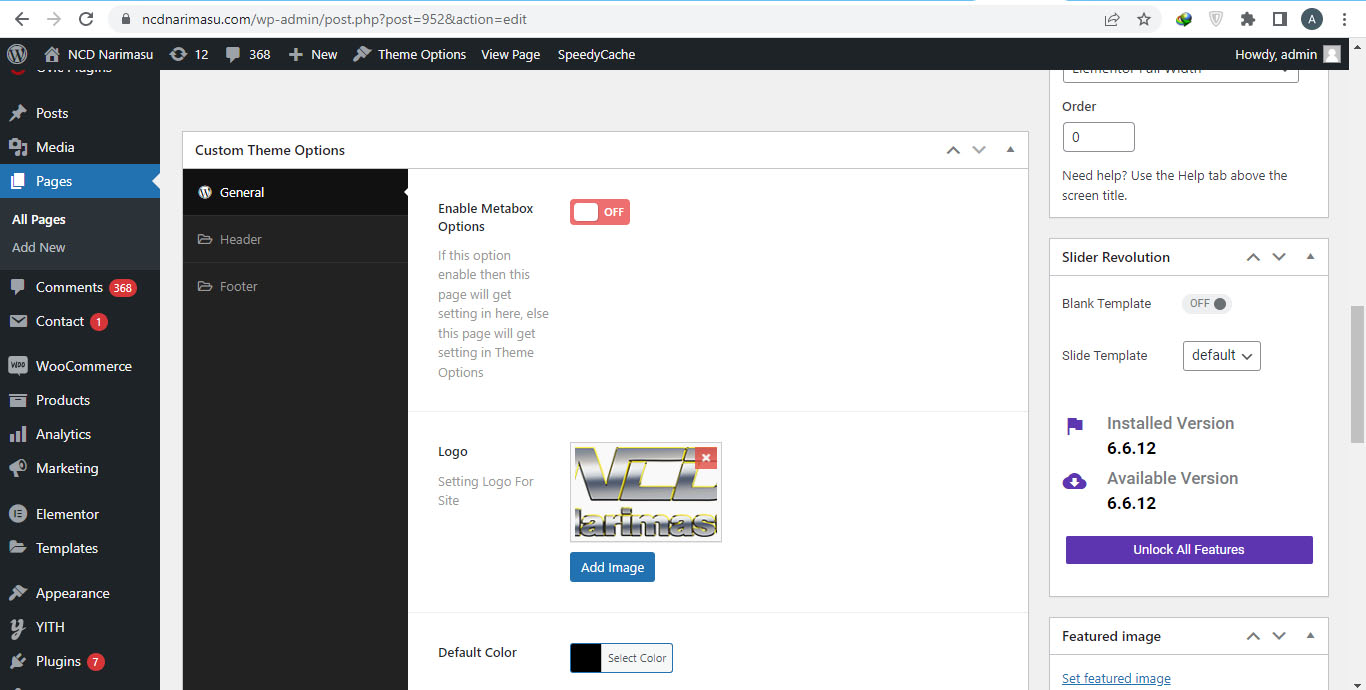Click the Add Image button

point(612,567)
